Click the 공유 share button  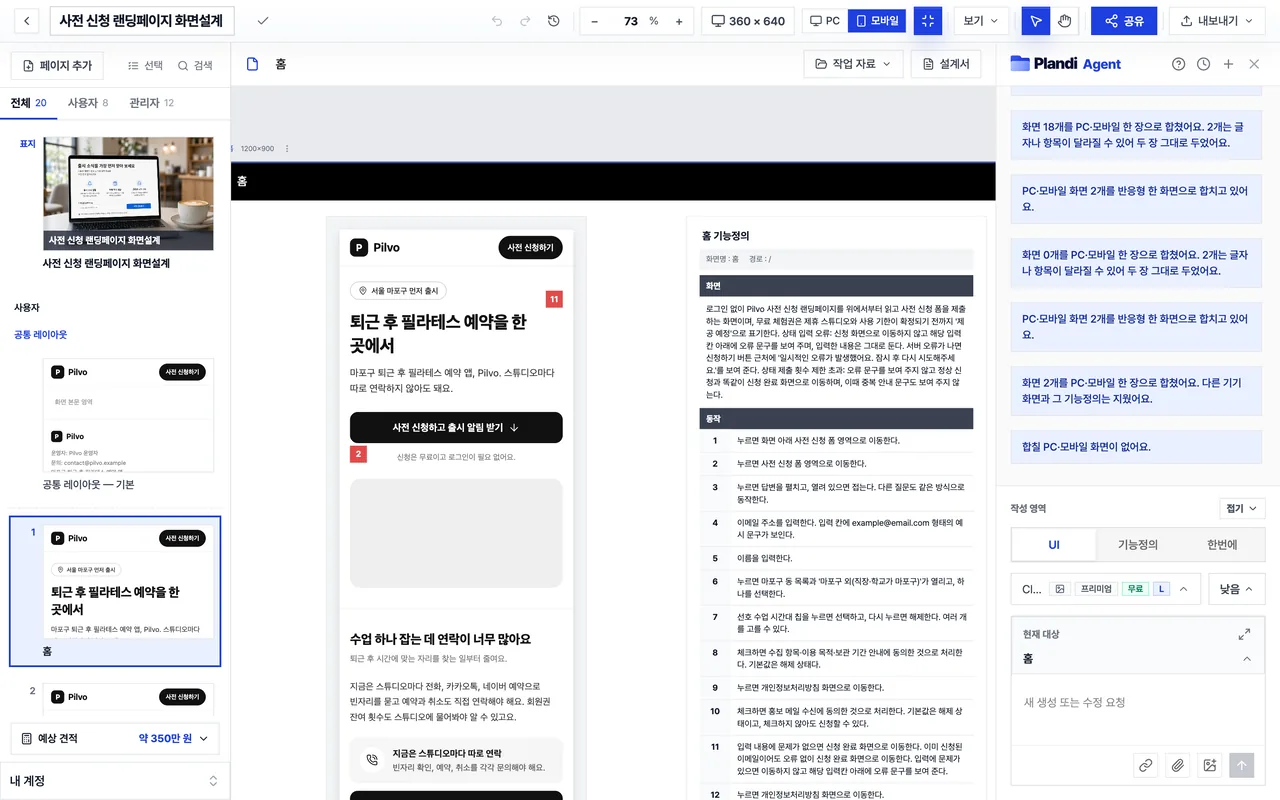[x=1124, y=21]
